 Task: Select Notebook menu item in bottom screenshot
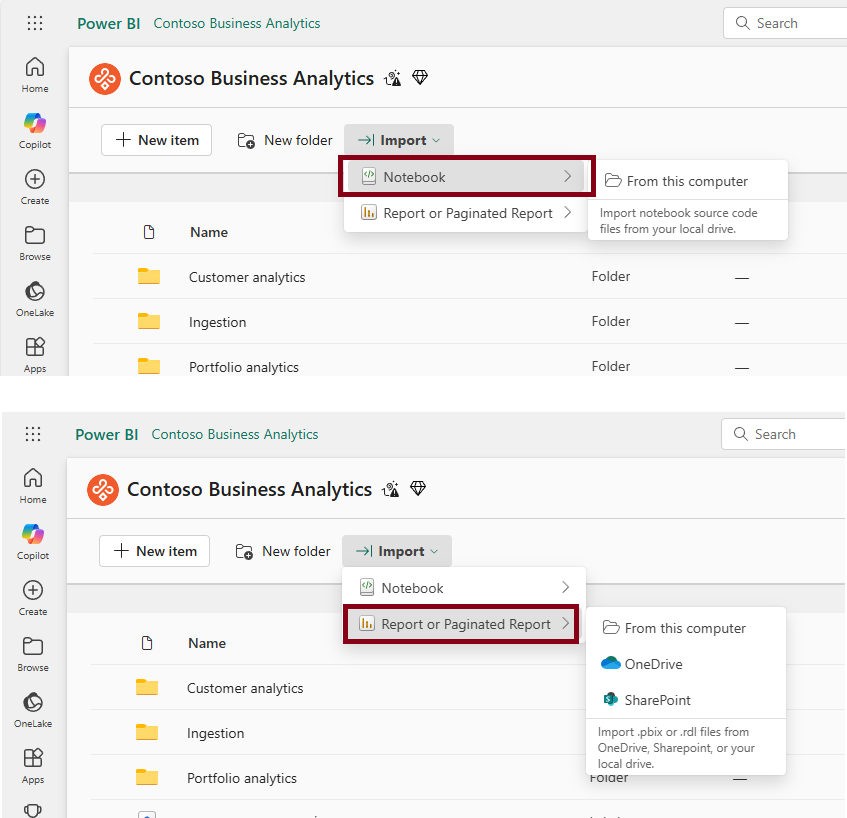[x=464, y=588]
